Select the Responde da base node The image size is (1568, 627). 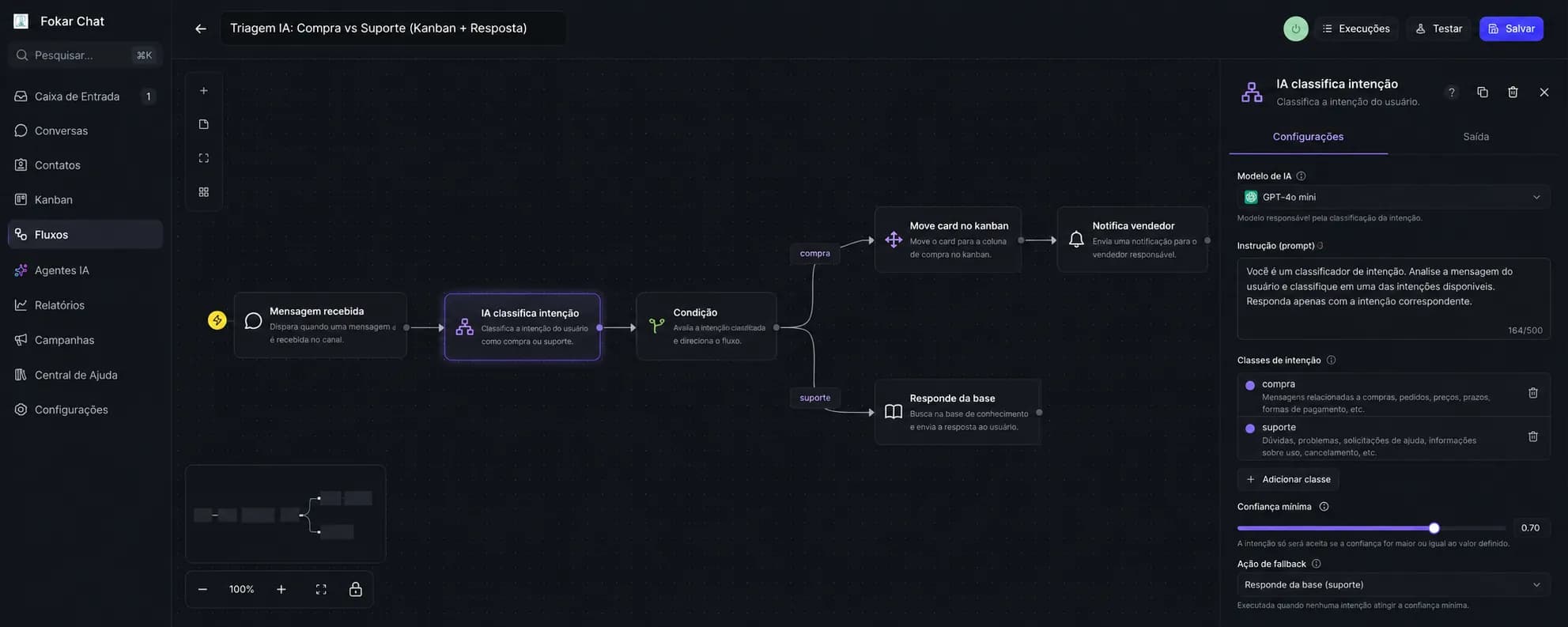(x=958, y=412)
